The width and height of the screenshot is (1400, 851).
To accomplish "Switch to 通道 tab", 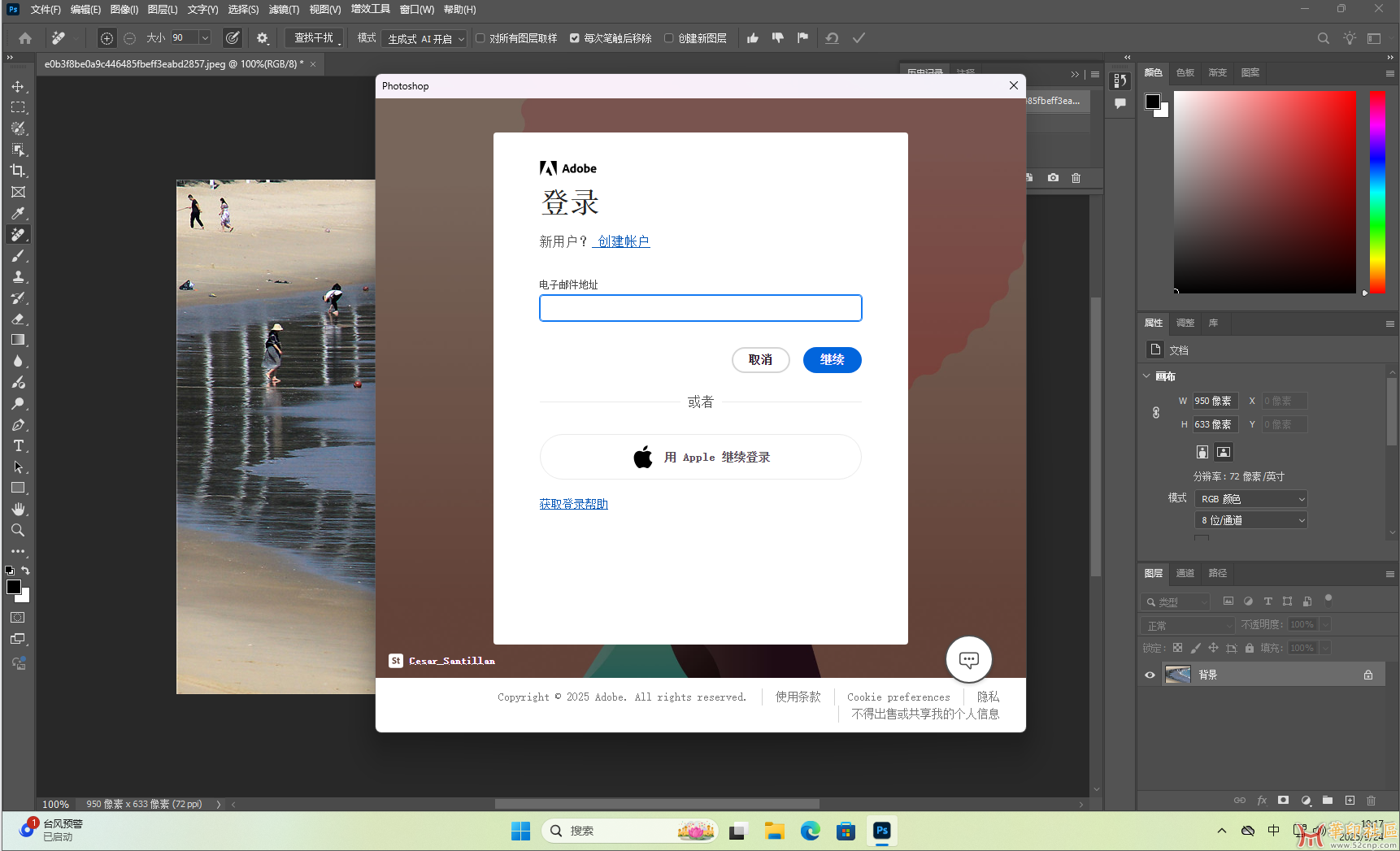I will (1185, 574).
